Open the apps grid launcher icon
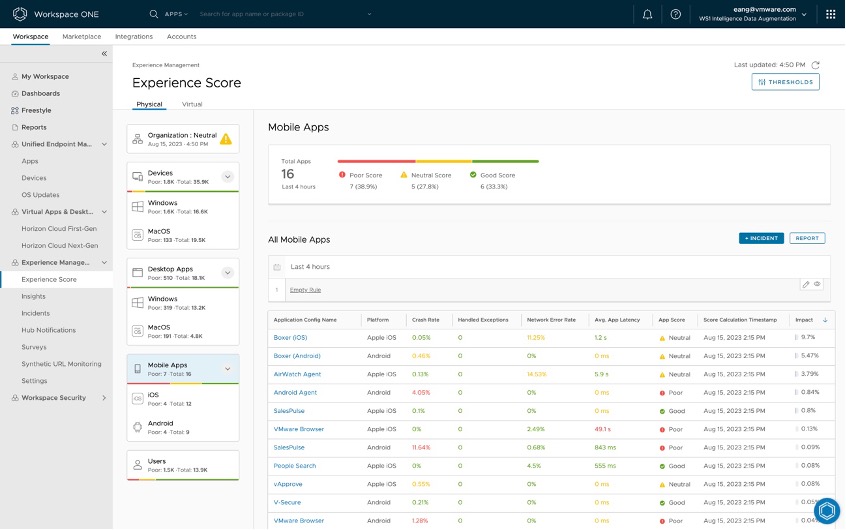This screenshot has height=530, width=846. pyautogui.click(x=830, y=14)
